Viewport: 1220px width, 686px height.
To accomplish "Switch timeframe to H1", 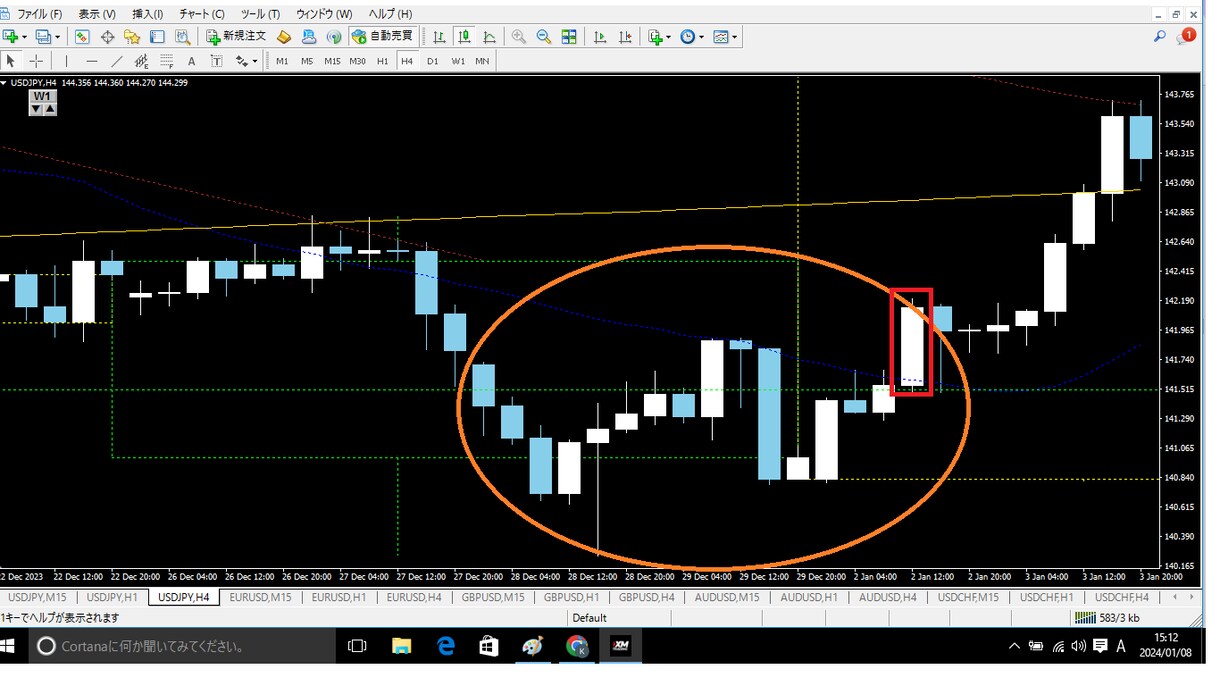I will click(382, 61).
